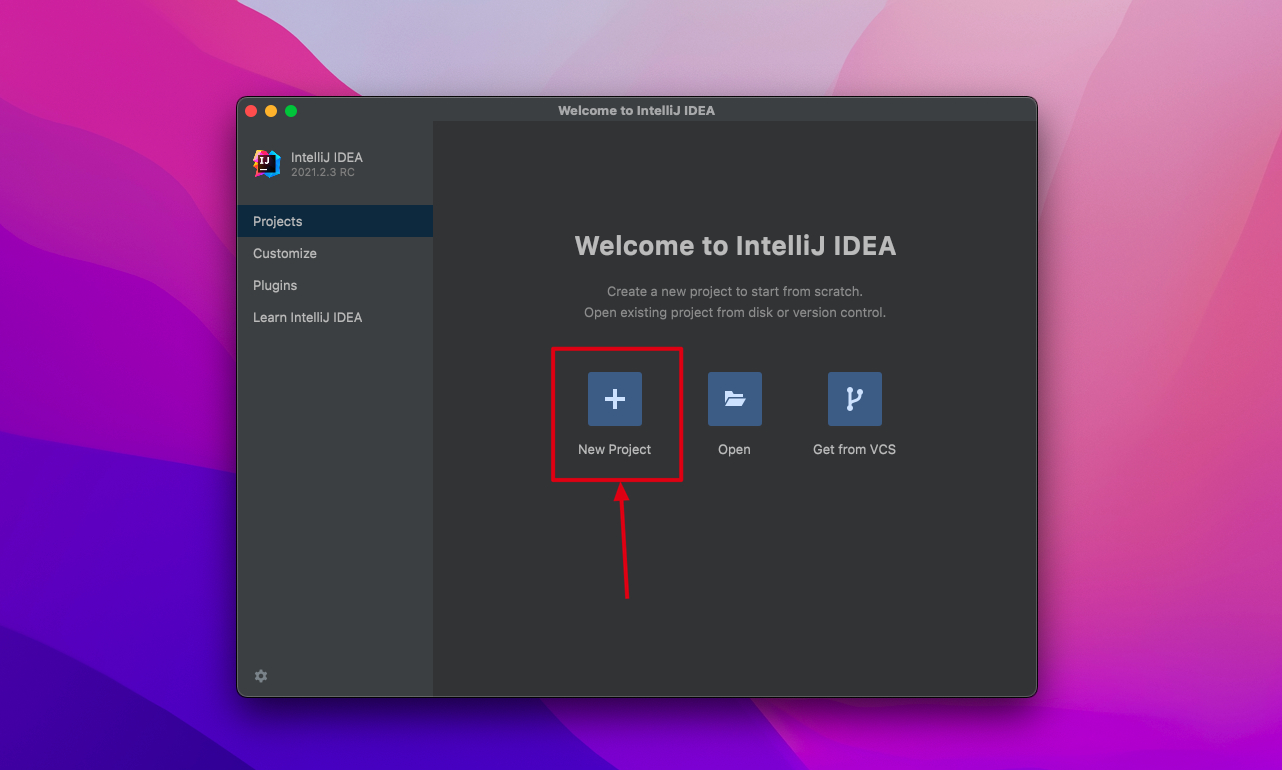Click the New Project plus icon
1282x770 pixels.
pyautogui.click(x=615, y=399)
